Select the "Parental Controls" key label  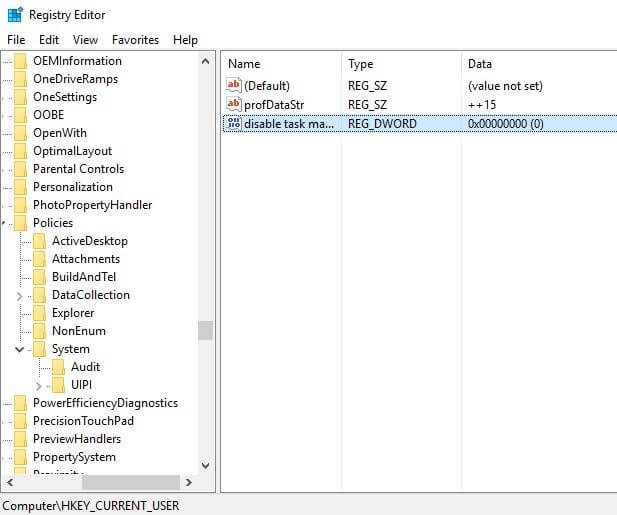coord(79,169)
